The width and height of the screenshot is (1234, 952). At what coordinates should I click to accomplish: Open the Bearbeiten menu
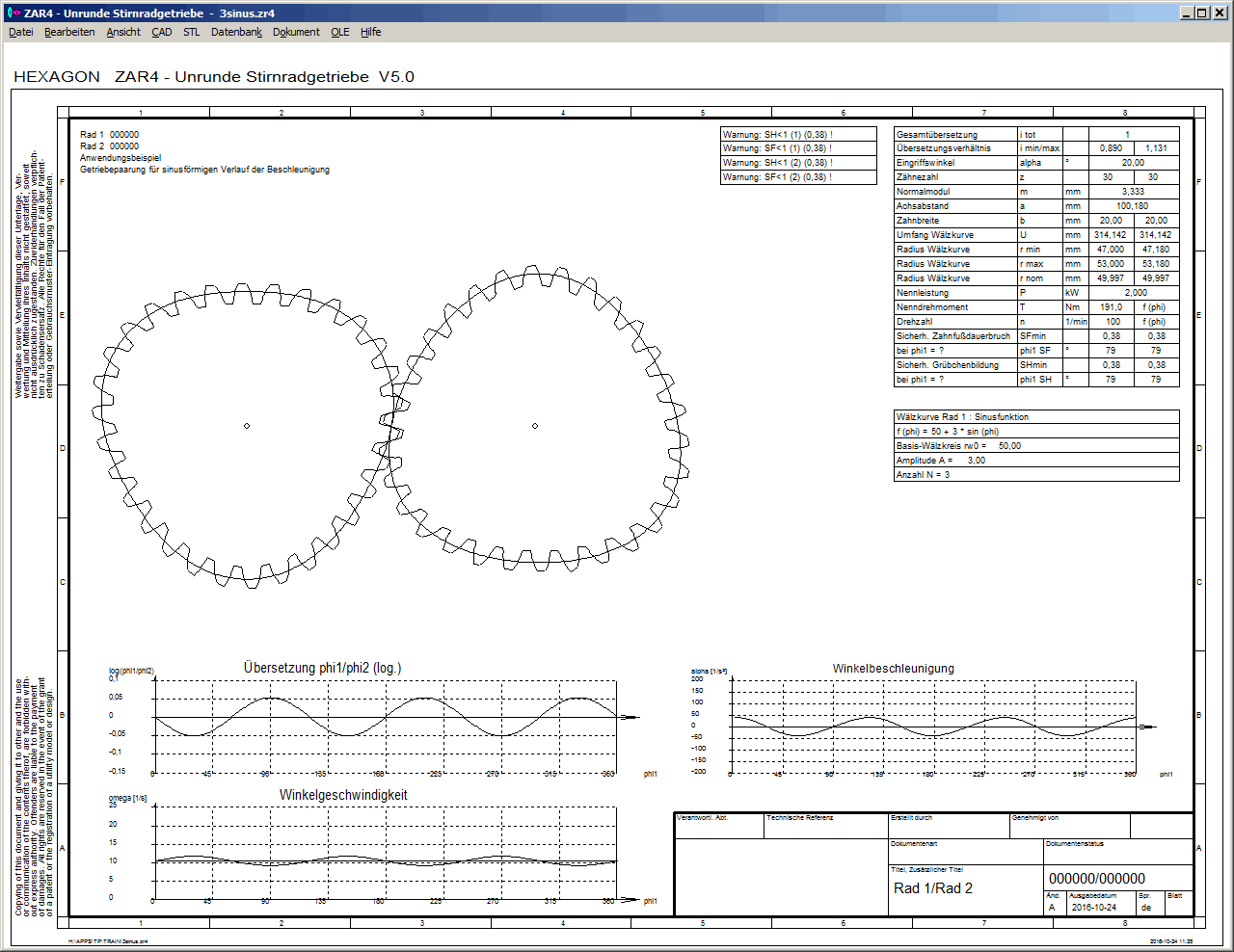coord(69,32)
